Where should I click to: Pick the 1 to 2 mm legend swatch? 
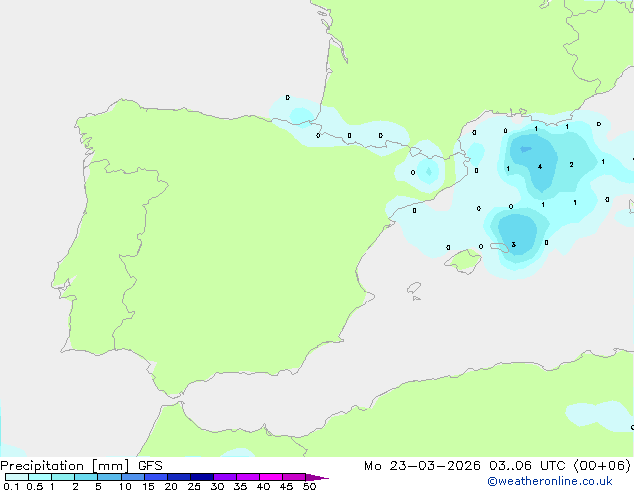[63, 477]
